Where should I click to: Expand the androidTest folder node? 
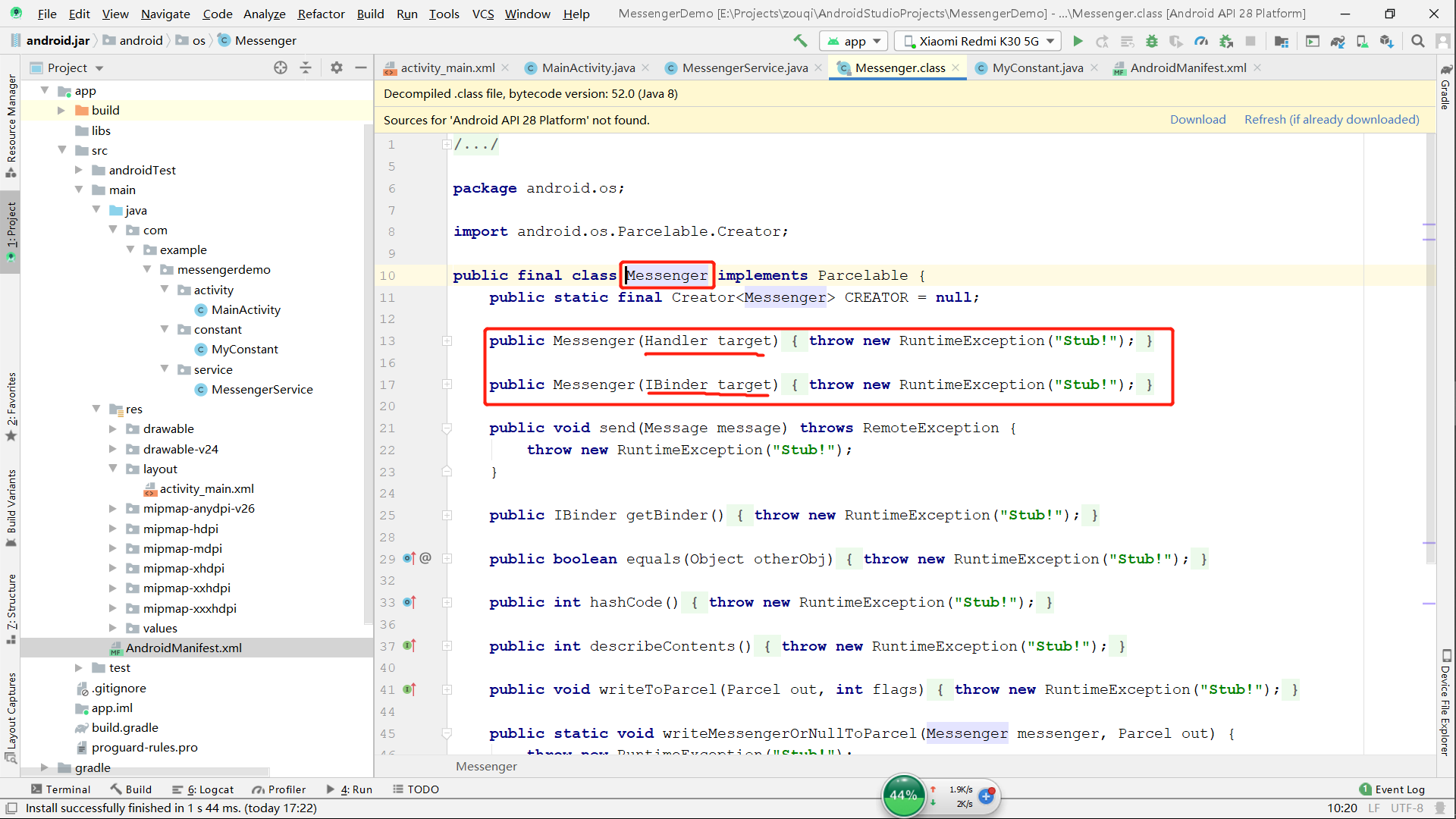(79, 170)
